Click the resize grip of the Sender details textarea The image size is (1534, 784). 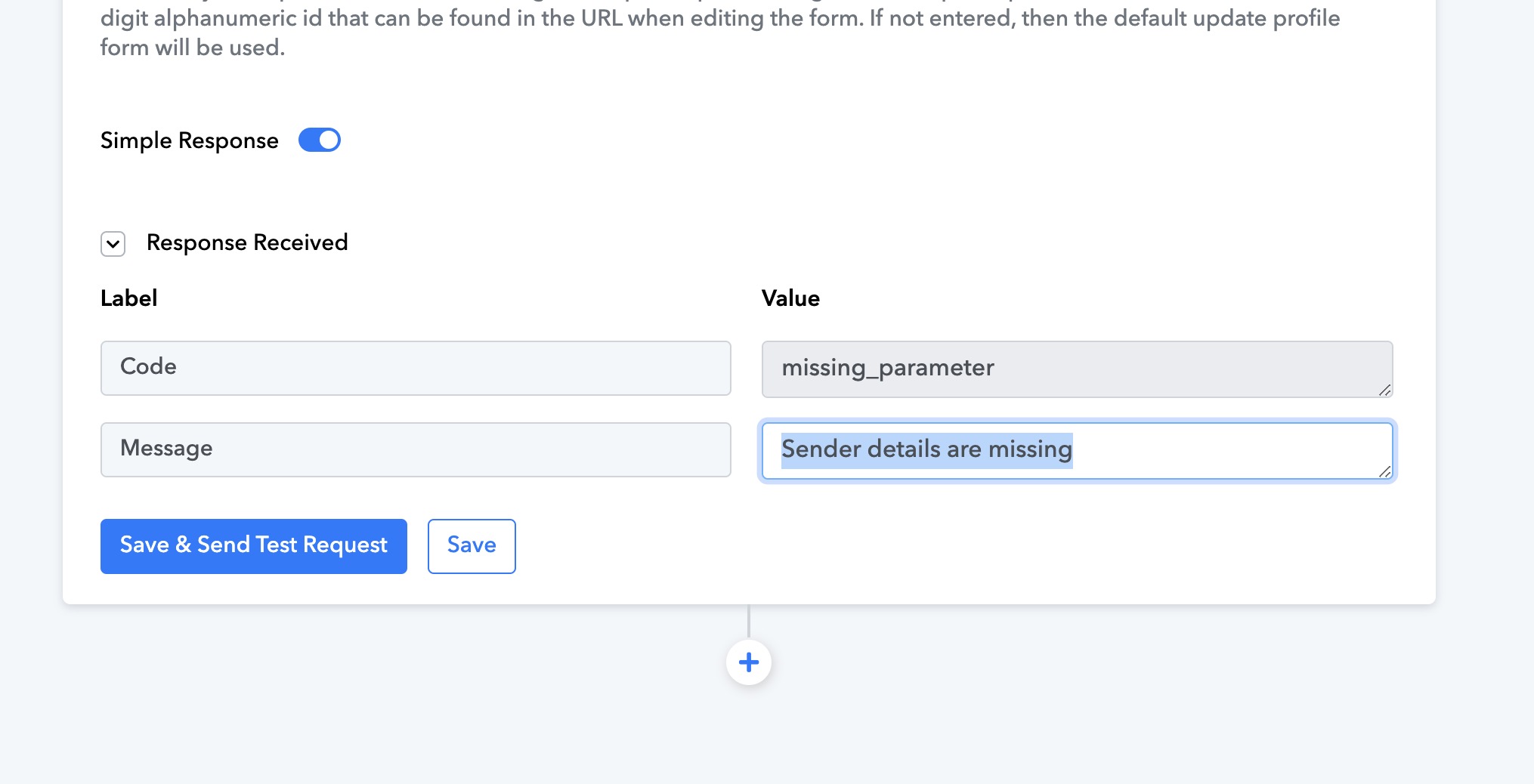[1384, 471]
